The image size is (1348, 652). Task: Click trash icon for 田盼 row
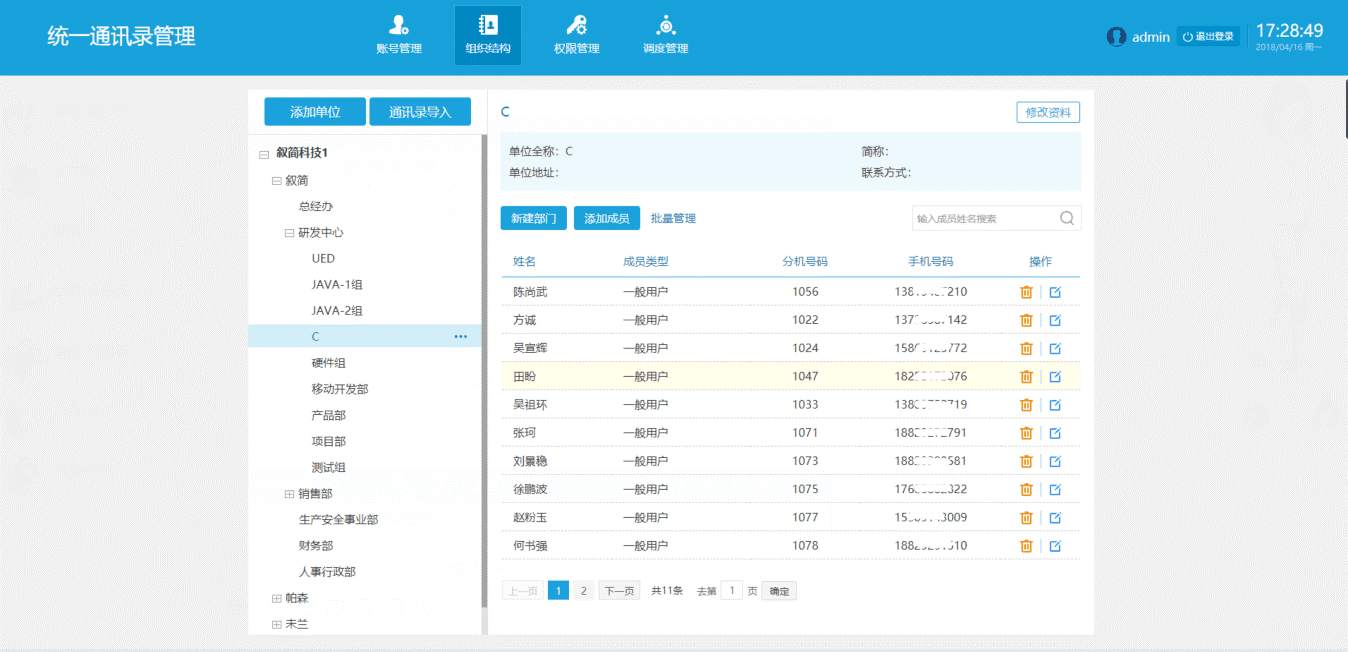pos(1026,377)
